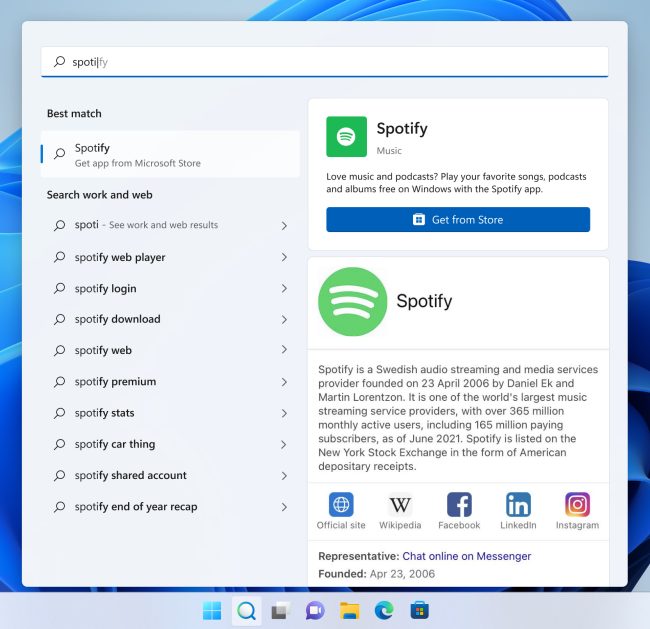Click the 'Love music and podcasts?' description text
The image size is (650, 629).
click(x=456, y=183)
